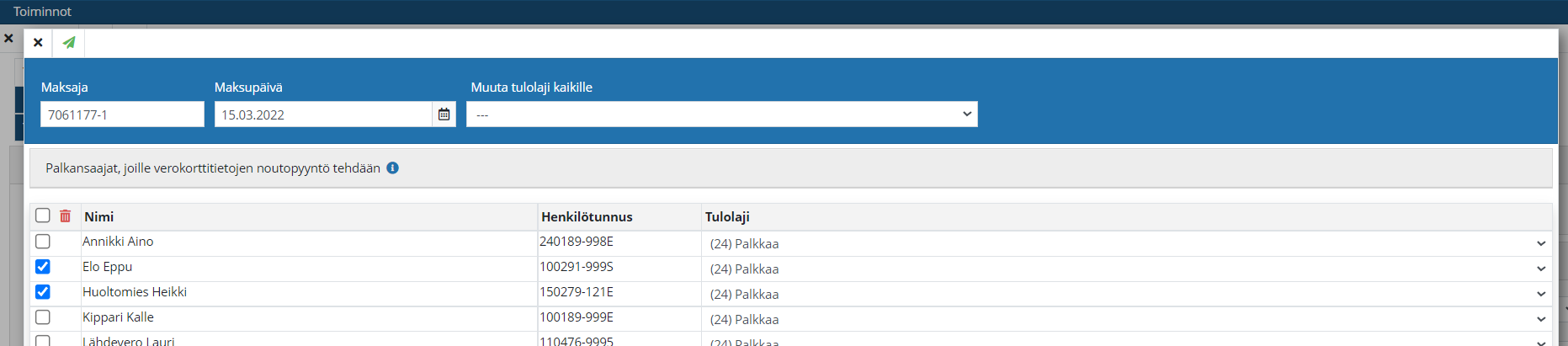Viewport: 1568px width, 346px height.
Task: Click the Nimi column header
Action: (x=99, y=217)
